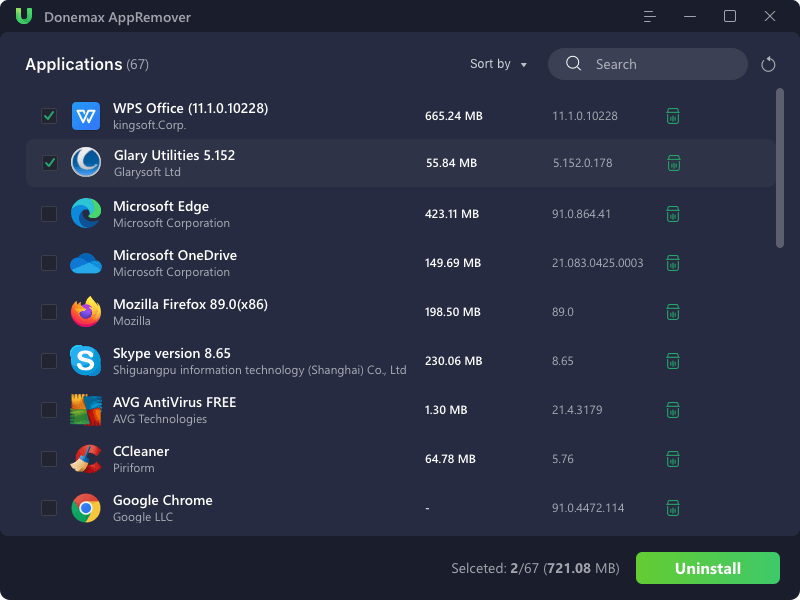Click the trash icon for WPS Office
Viewport: 800px width, 600px height.
coord(673,116)
